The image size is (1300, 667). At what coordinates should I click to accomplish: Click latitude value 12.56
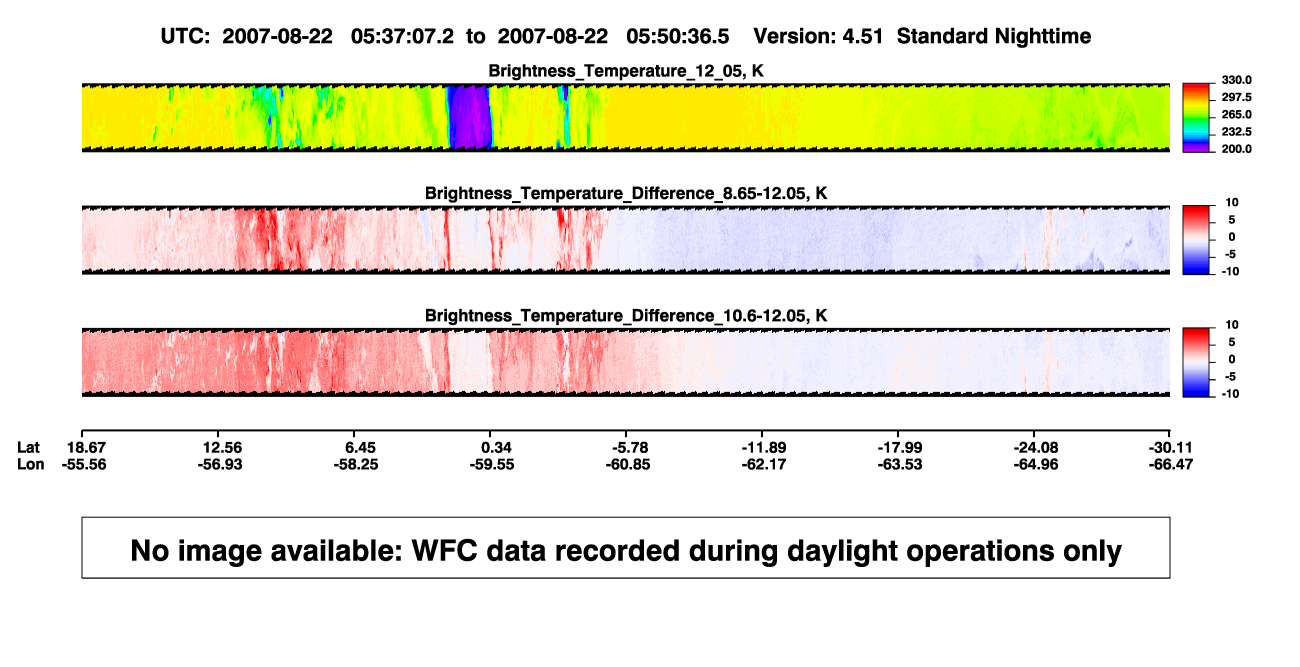pyautogui.click(x=222, y=446)
